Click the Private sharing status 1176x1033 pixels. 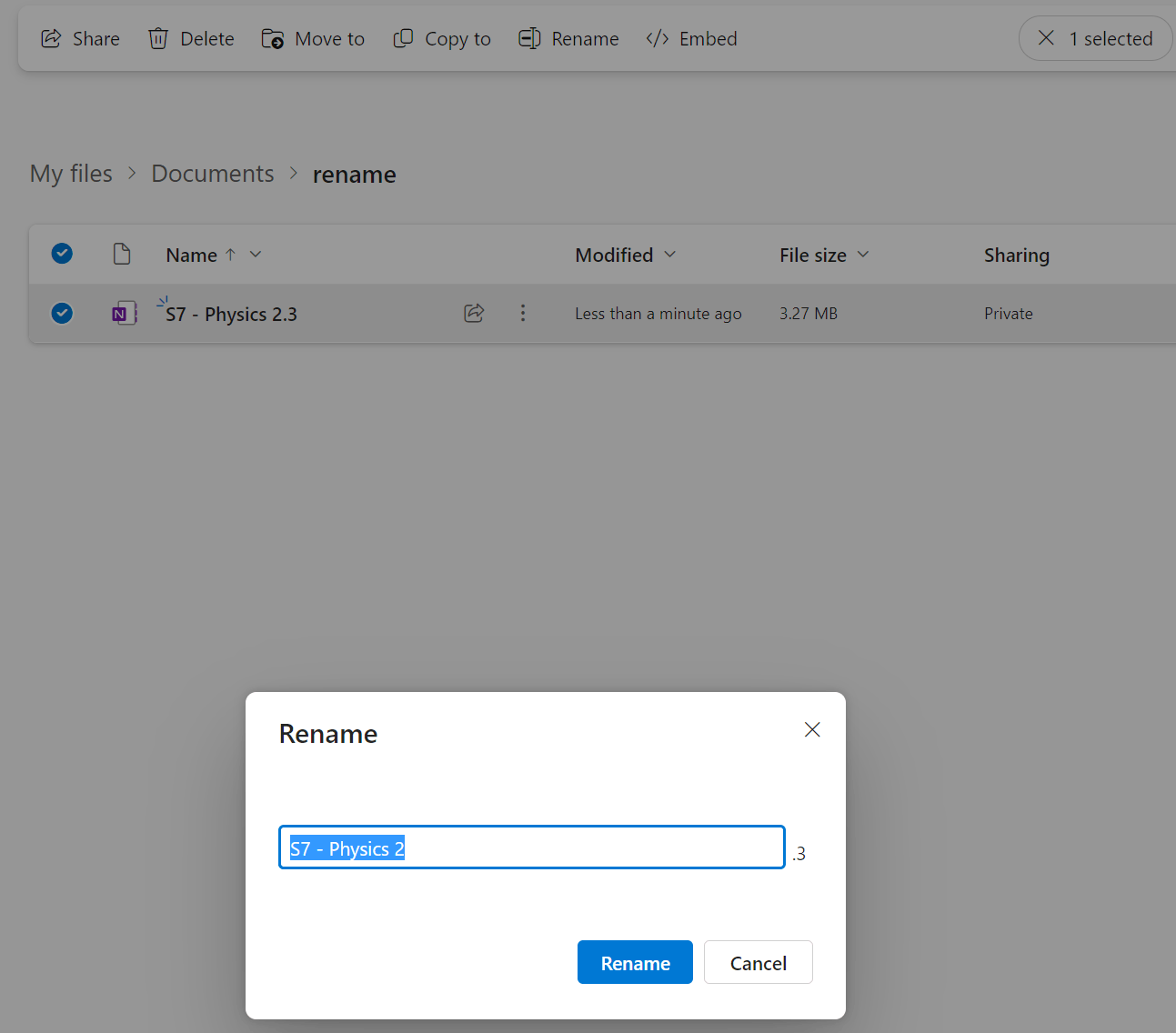1009,314
